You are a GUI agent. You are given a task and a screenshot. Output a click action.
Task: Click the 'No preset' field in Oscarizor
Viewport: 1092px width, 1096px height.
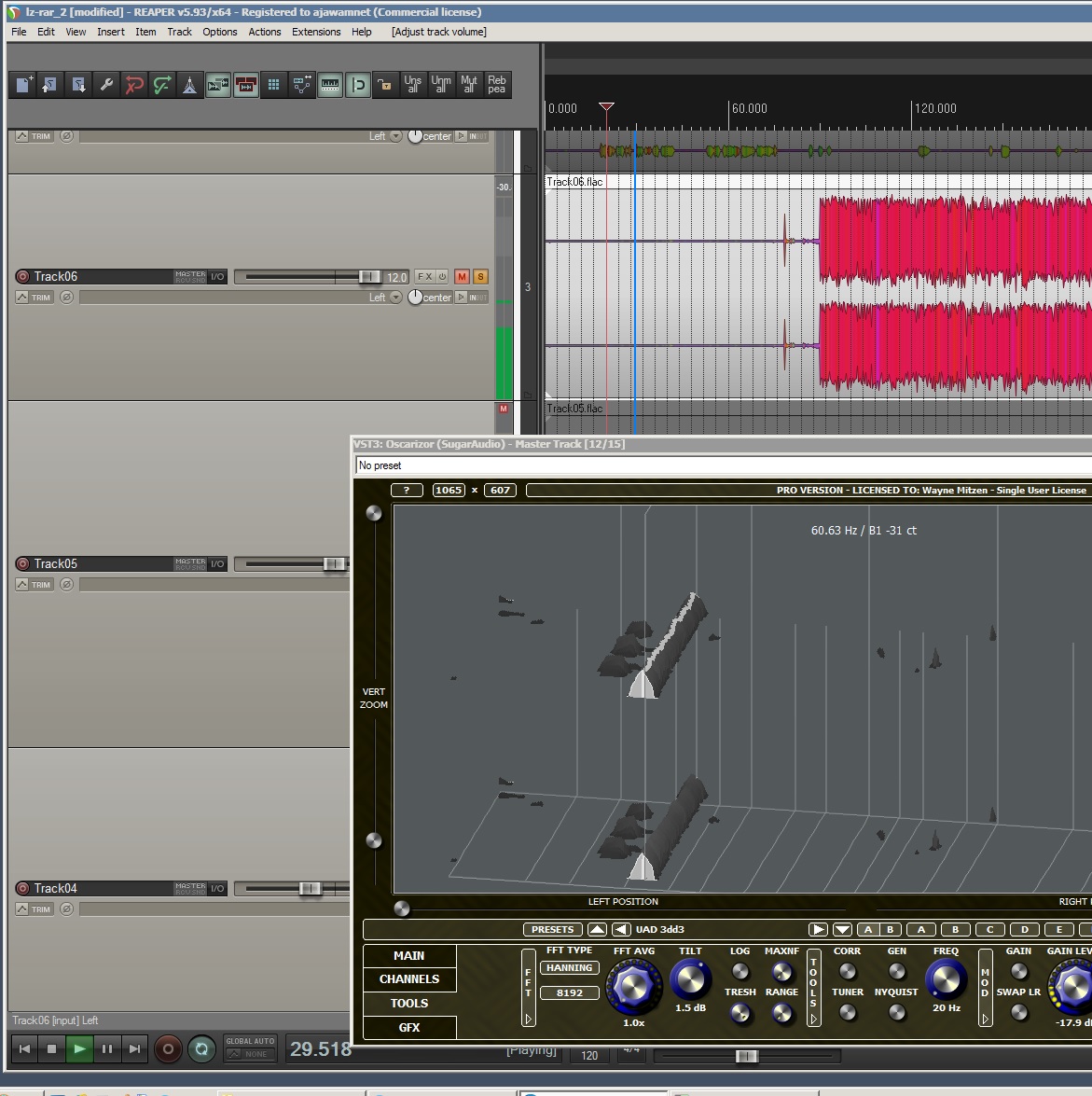pos(723,465)
